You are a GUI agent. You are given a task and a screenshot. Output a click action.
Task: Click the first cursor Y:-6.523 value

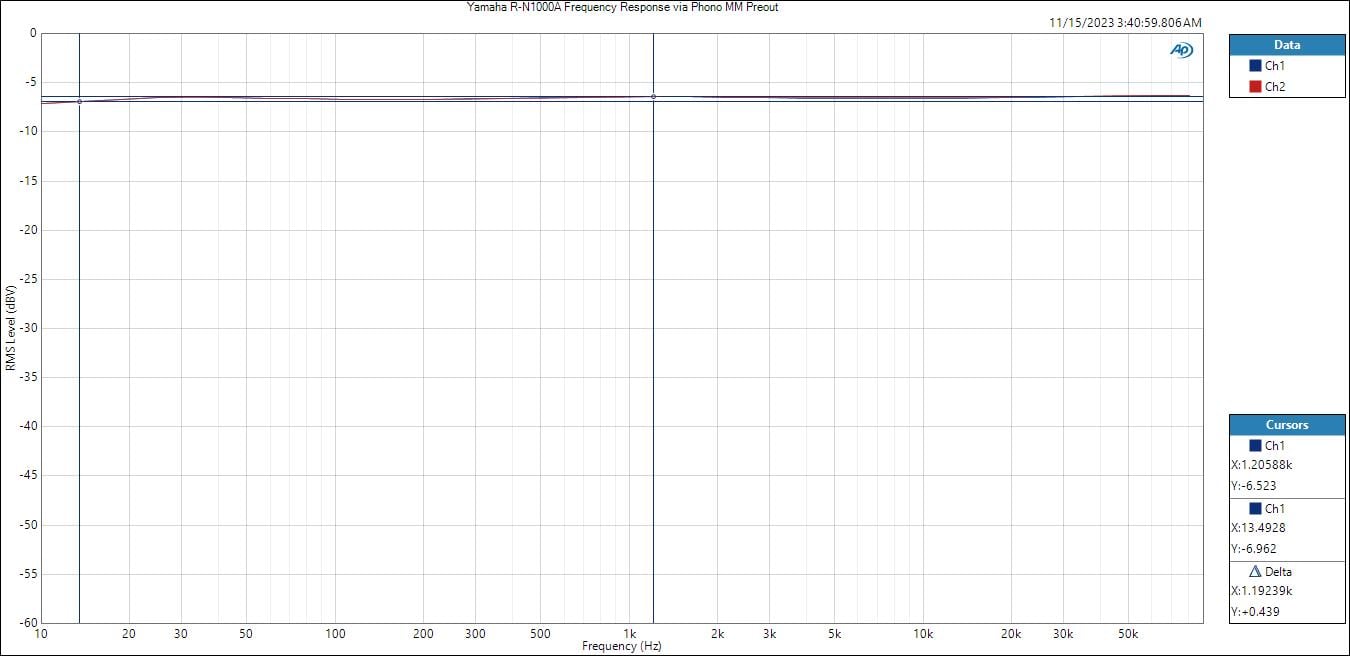pos(1254,486)
